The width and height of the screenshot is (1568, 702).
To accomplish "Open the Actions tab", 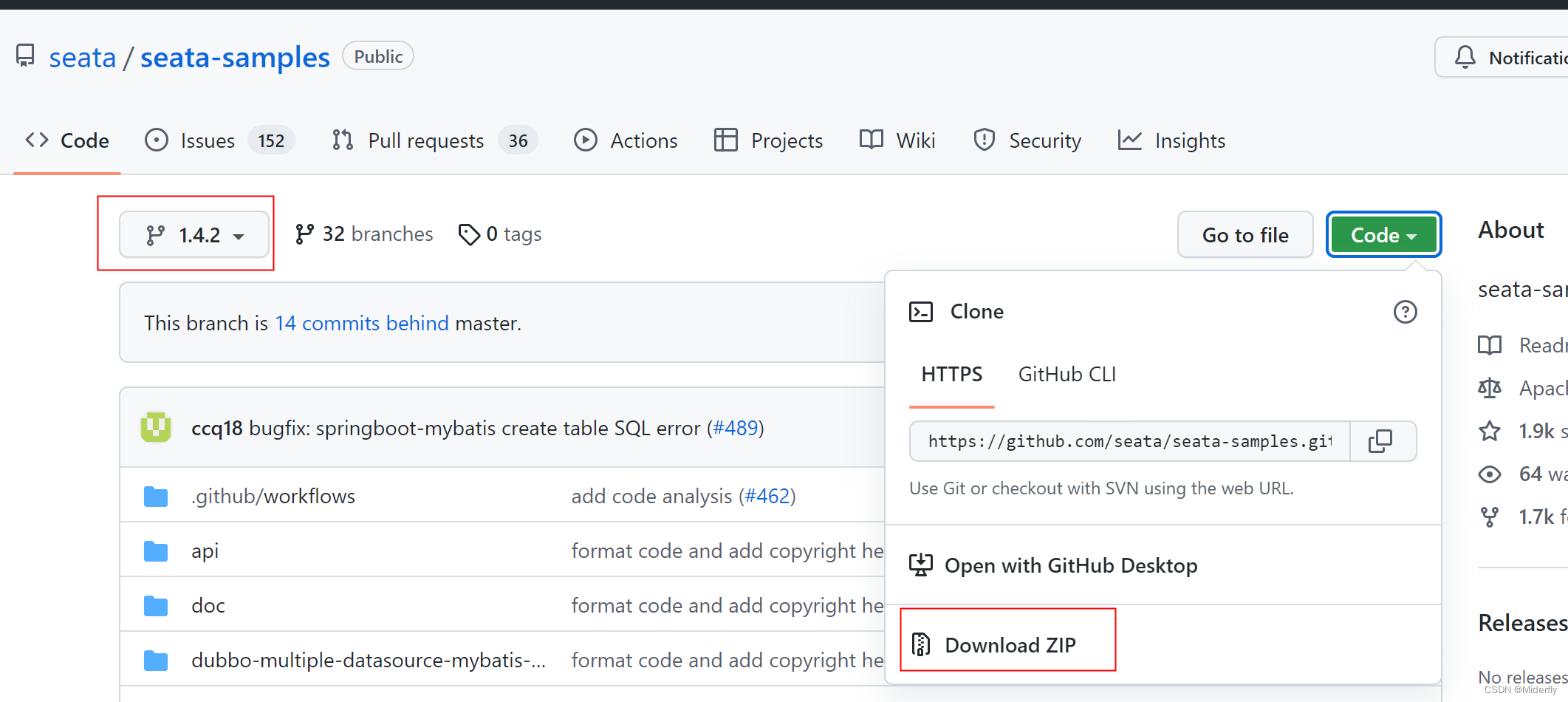I will click(626, 140).
